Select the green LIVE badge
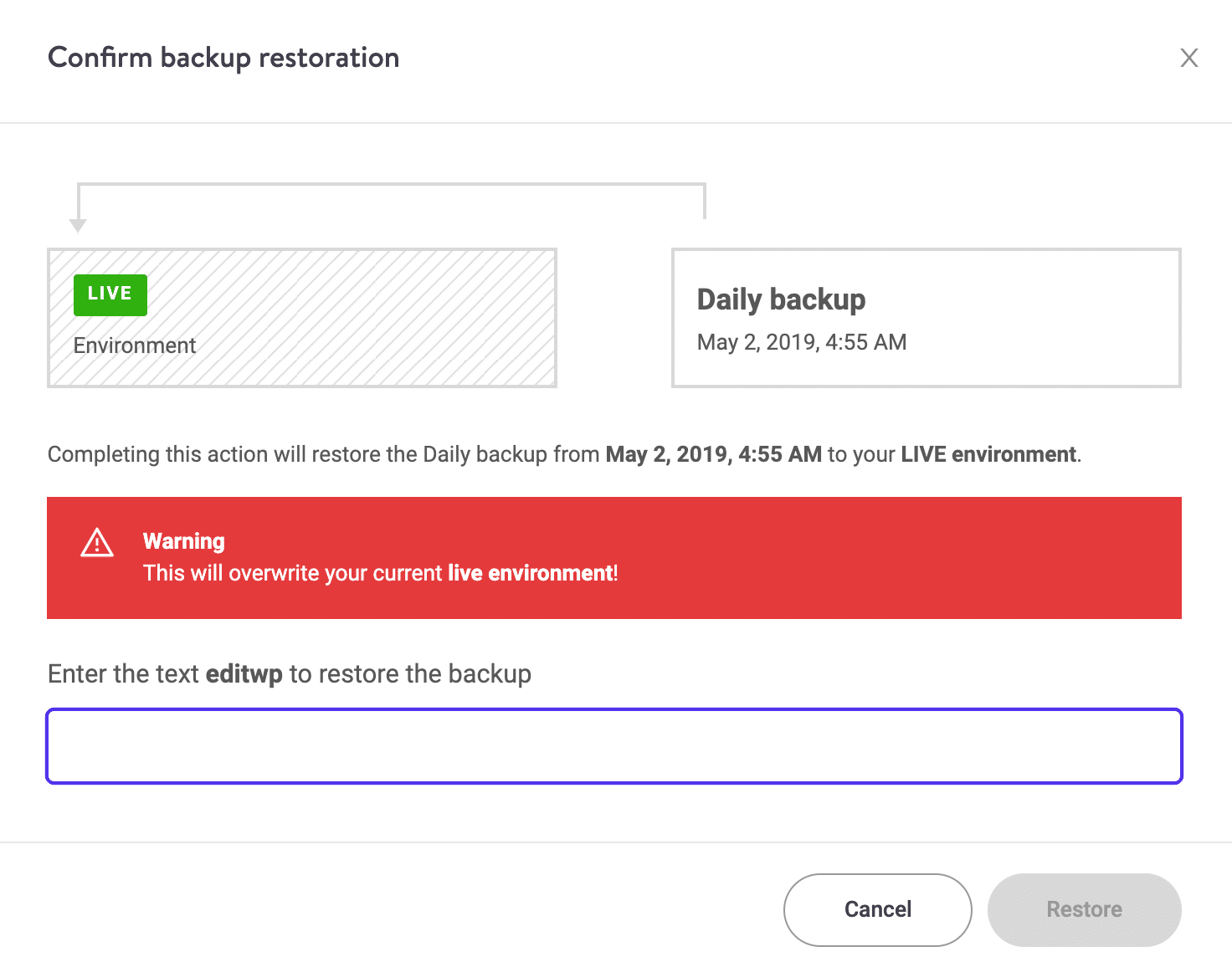 [110, 294]
